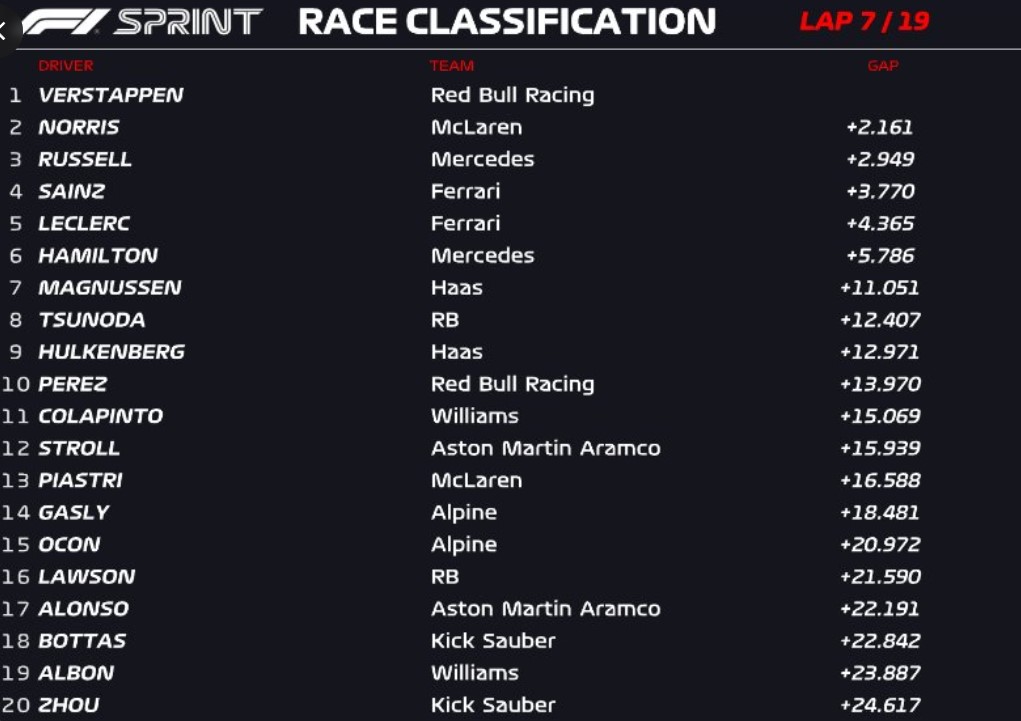This screenshot has height=721, width=1021.
Task: Click Red Bull Racing team for PEREZ
Action: click(x=512, y=384)
